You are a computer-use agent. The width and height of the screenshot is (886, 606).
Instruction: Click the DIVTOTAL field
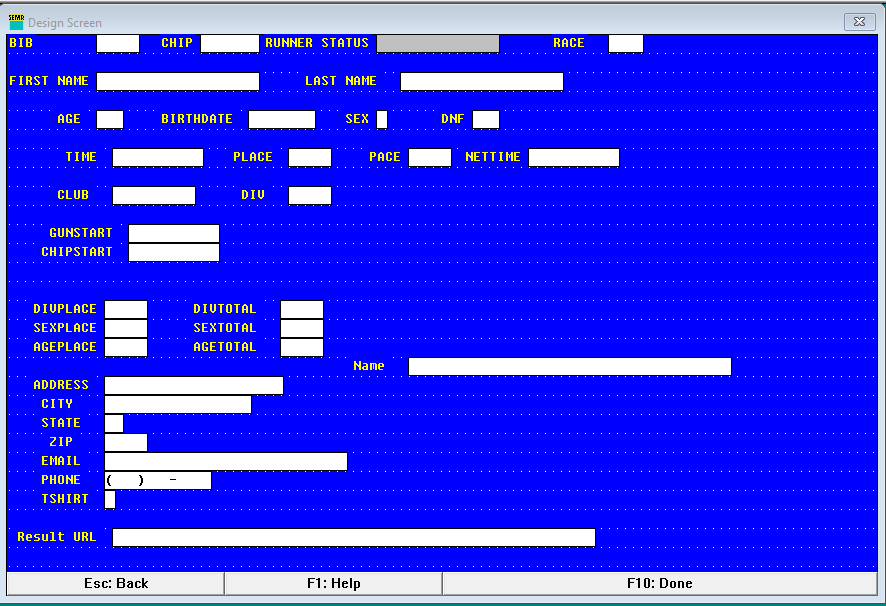pos(302,309)
